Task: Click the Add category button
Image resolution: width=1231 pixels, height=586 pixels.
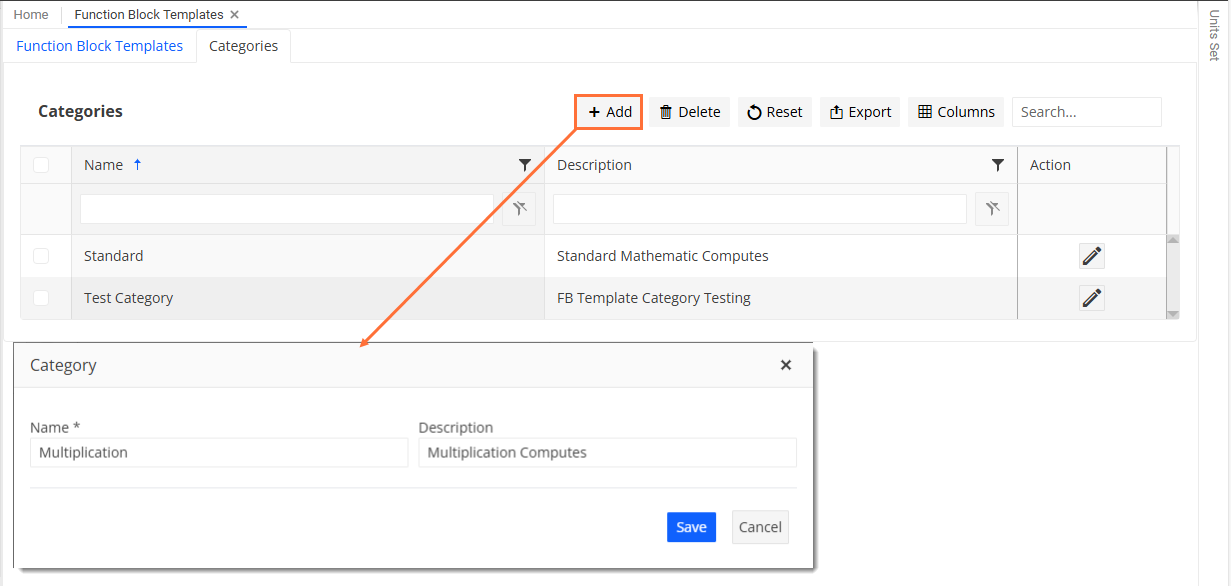Action: pos(610,112)
